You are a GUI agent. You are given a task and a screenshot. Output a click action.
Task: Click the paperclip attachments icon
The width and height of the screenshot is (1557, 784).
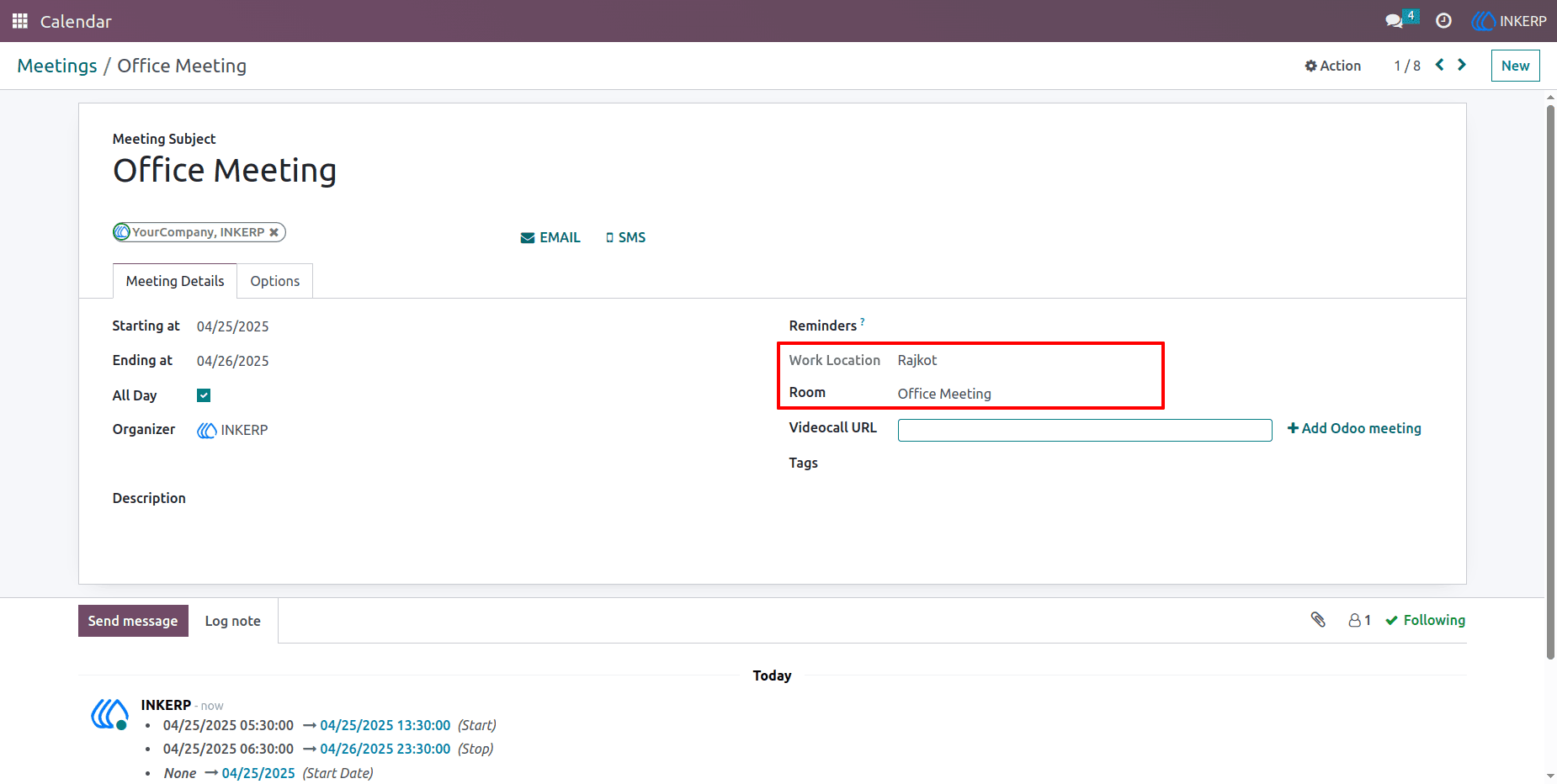1318,620
